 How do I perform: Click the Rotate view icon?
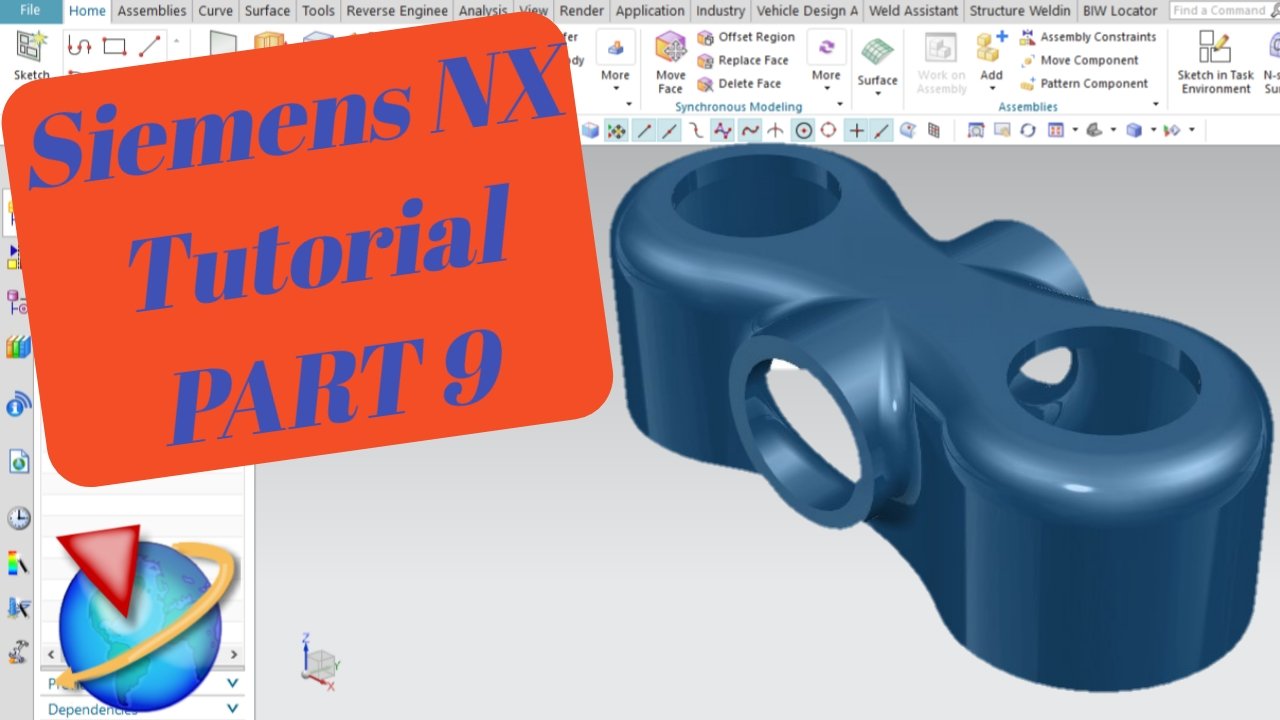[x=1028, y=130]
